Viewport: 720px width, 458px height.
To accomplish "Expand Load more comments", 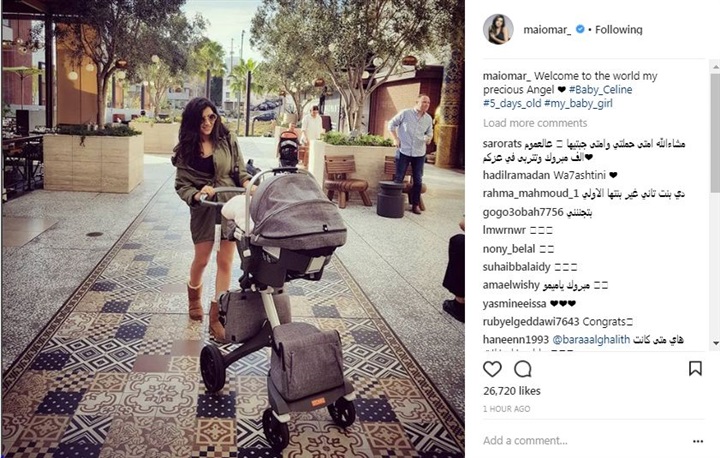I will [x=535, y=123].
